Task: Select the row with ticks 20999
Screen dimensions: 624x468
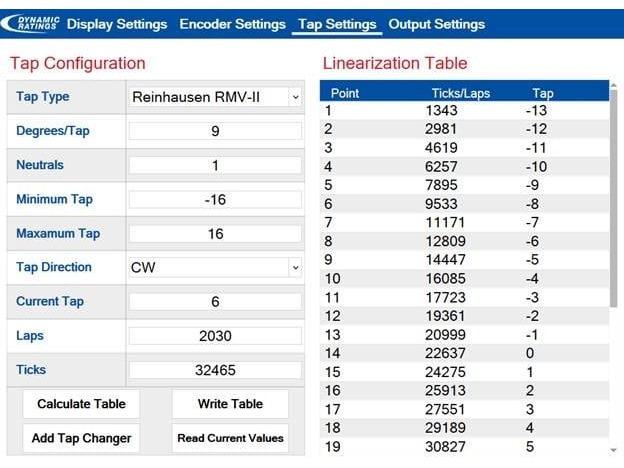Action: 464,335
